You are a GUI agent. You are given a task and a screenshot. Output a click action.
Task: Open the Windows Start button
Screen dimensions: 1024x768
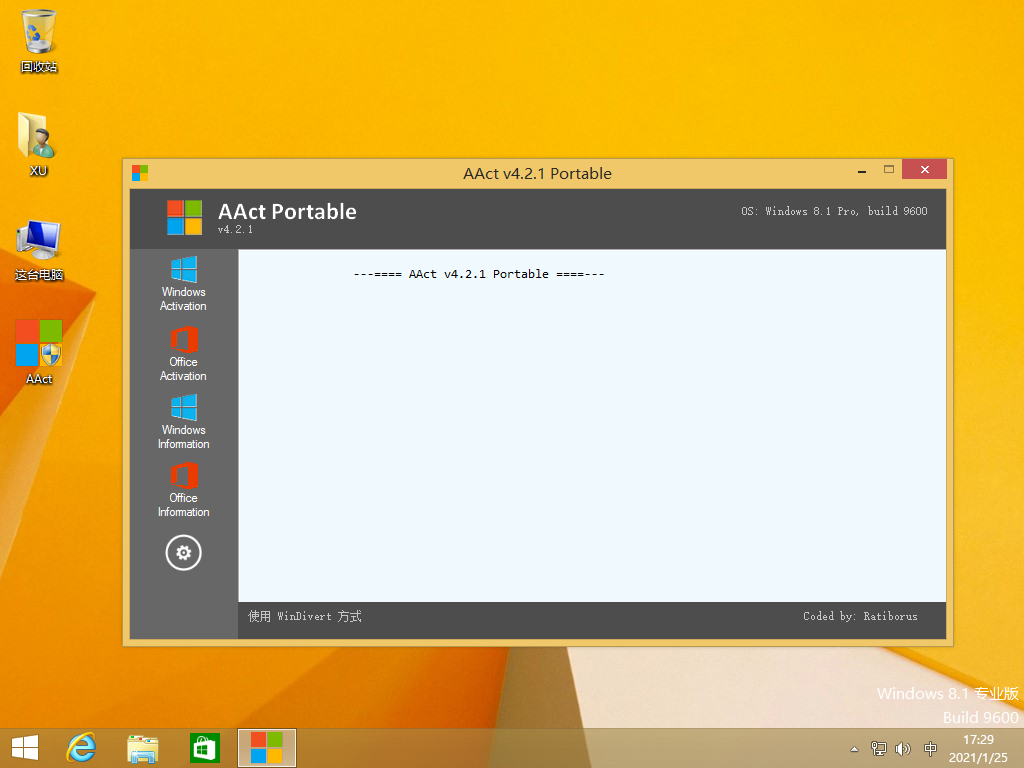pos(25,747)
